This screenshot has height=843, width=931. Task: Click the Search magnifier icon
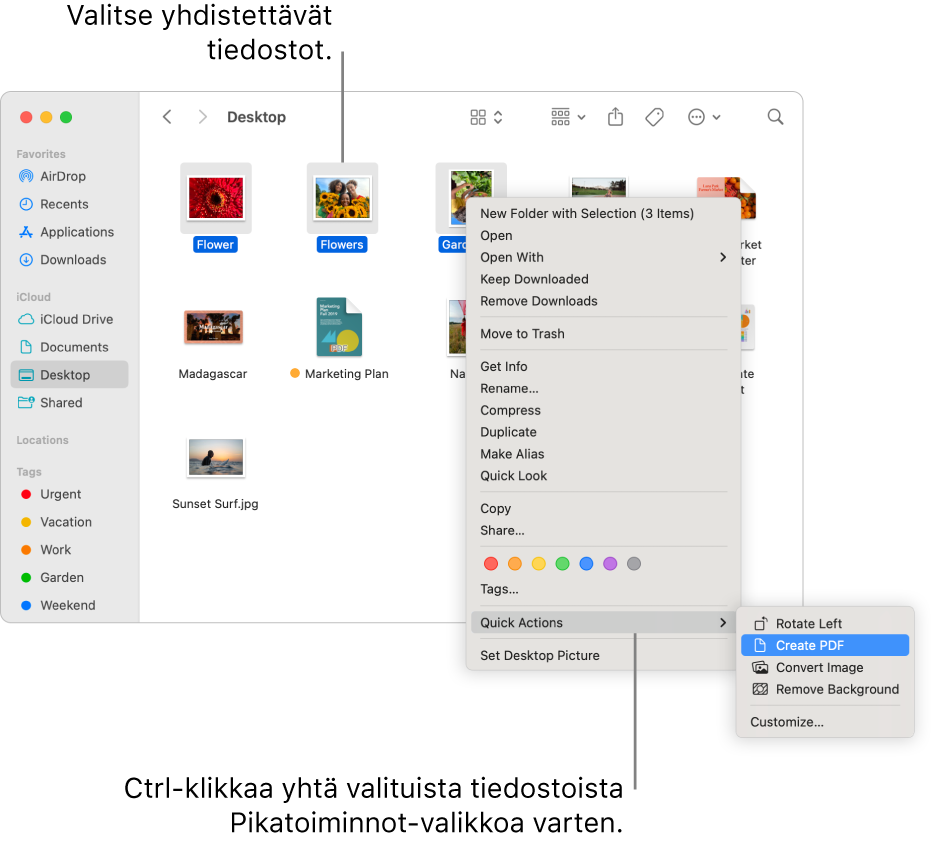click(x=775, y=117)
